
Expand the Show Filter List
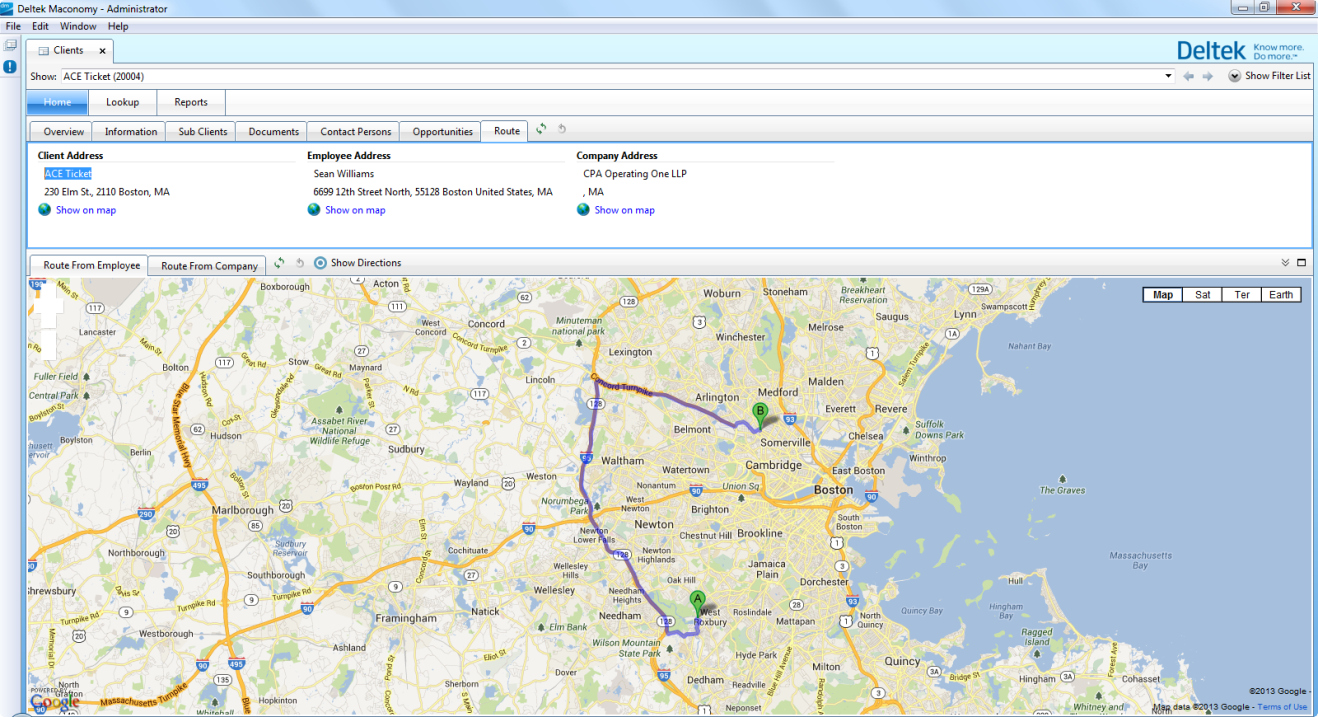coord(1269,76)
